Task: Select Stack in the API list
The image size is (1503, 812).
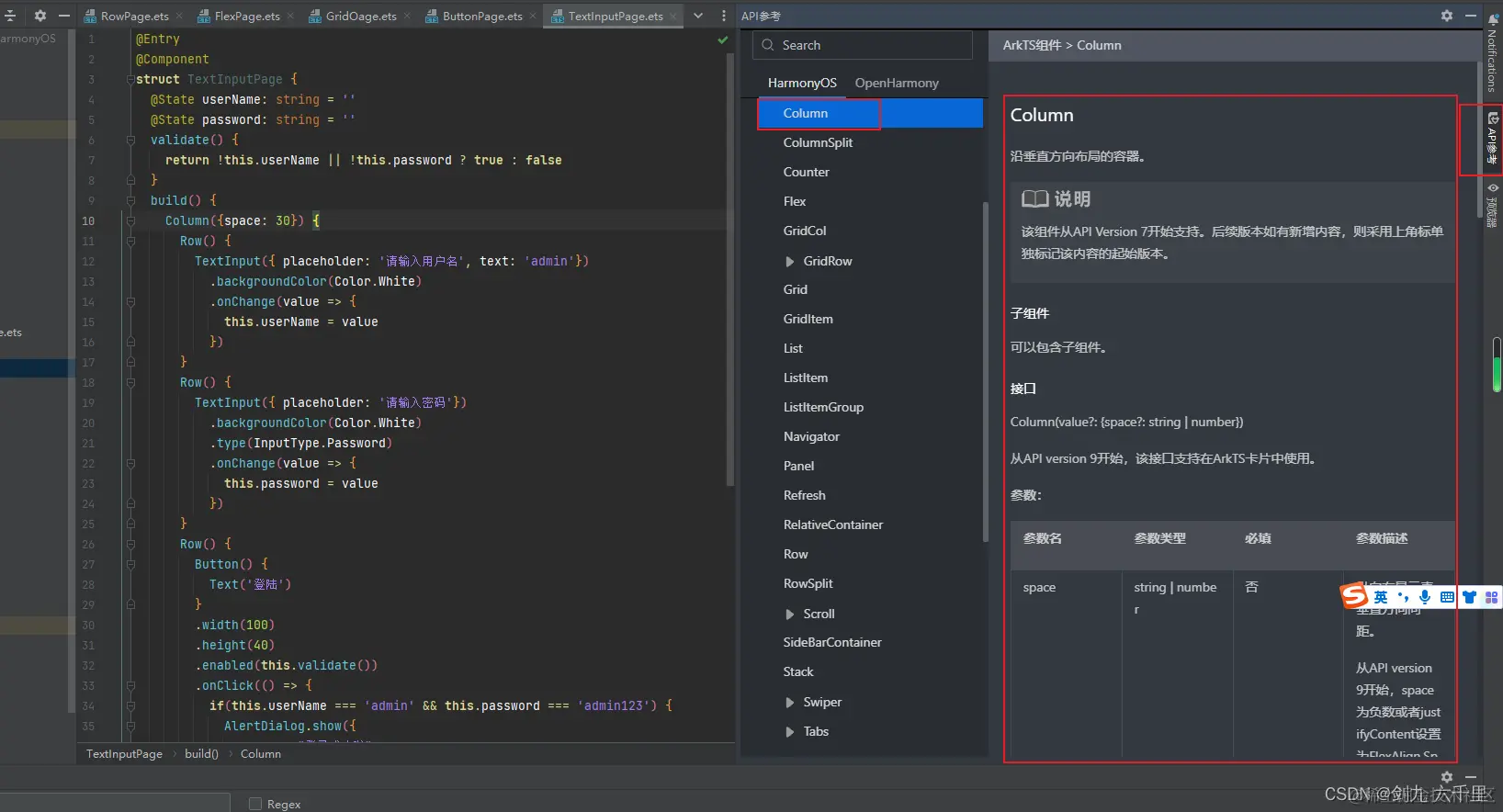Action: tap(798, 671)
